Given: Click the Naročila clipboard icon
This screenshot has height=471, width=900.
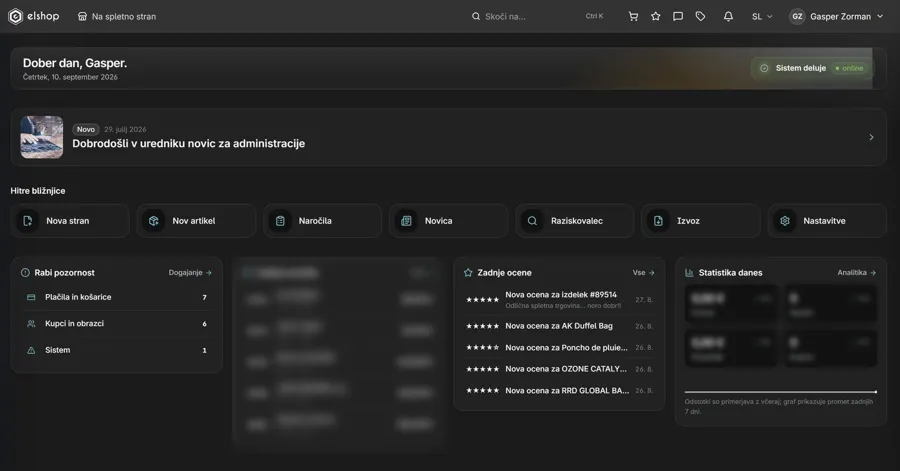Looking at the screenshot, I should [x=280, y=221].
